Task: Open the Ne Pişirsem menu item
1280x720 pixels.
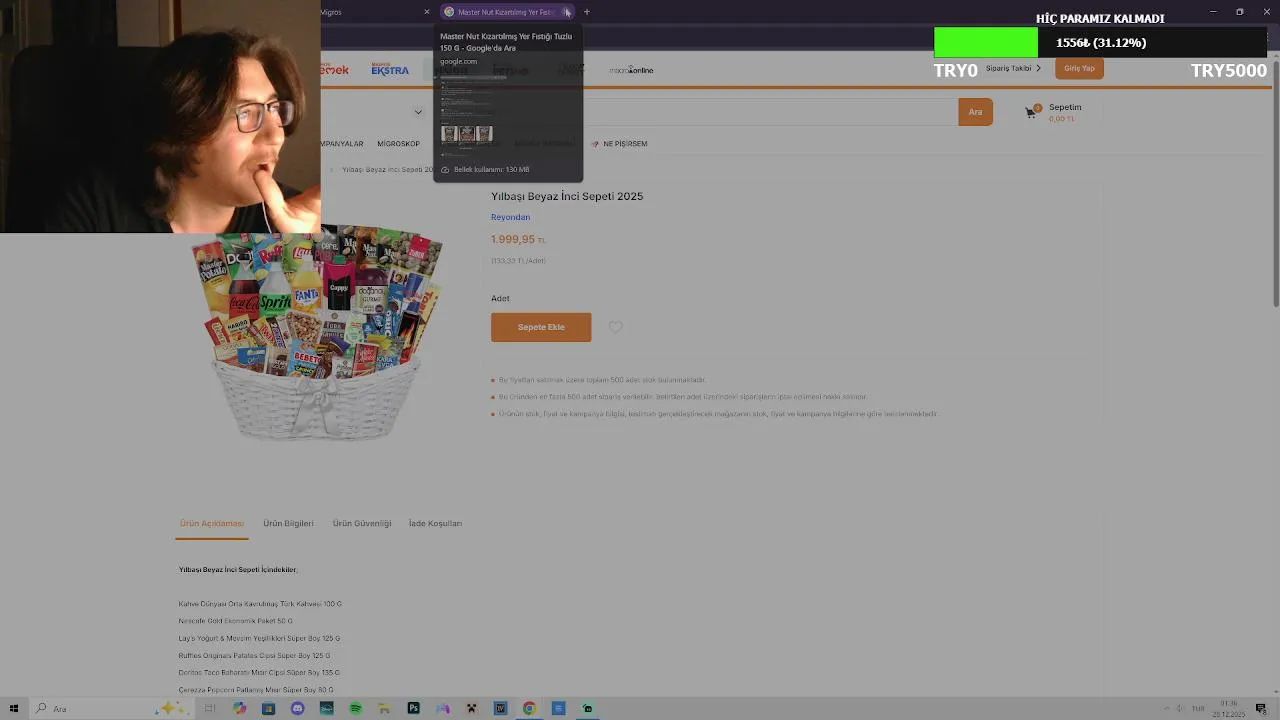Action: (x=619, y=144)
